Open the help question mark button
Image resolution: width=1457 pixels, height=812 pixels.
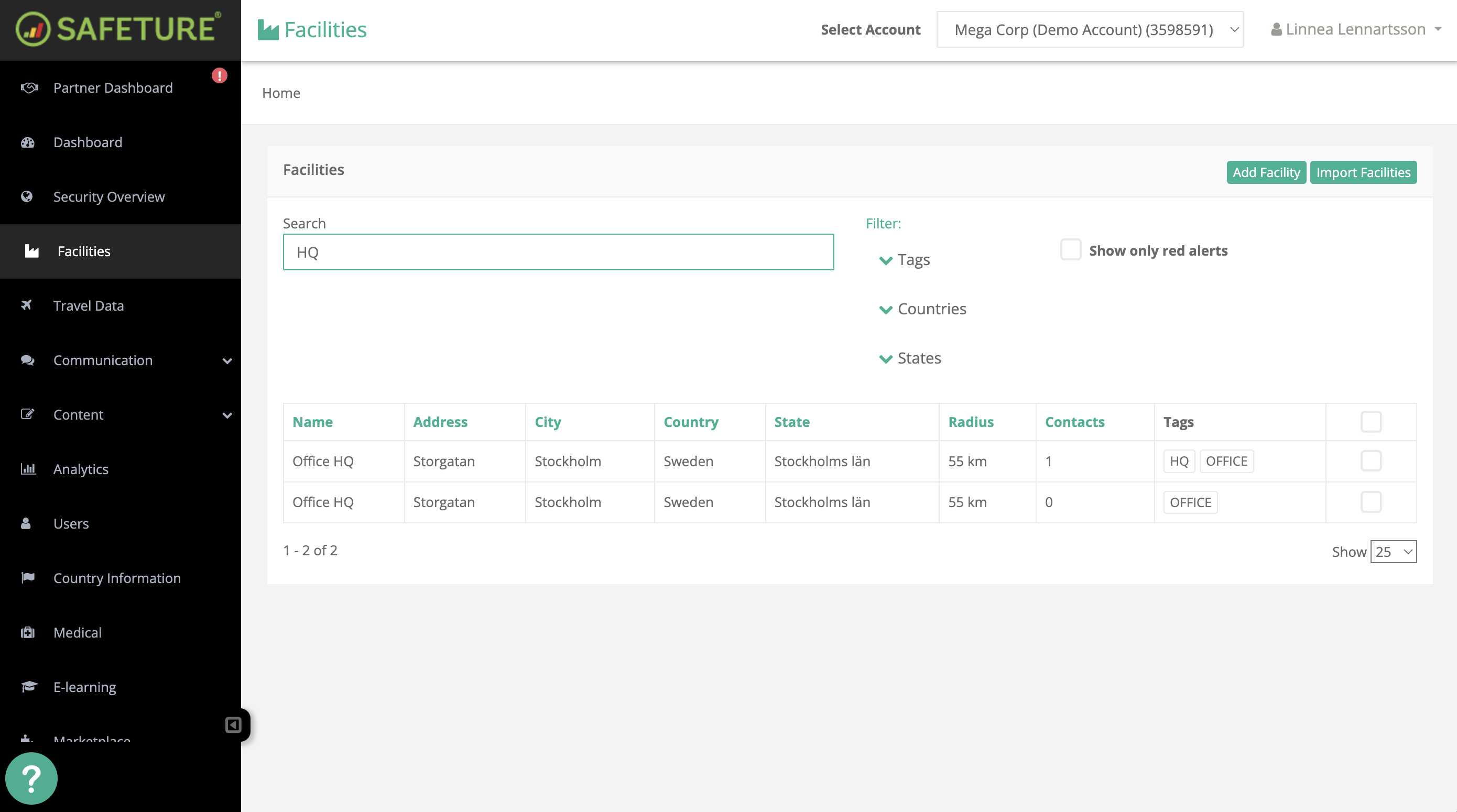click(x=31, y=778)
